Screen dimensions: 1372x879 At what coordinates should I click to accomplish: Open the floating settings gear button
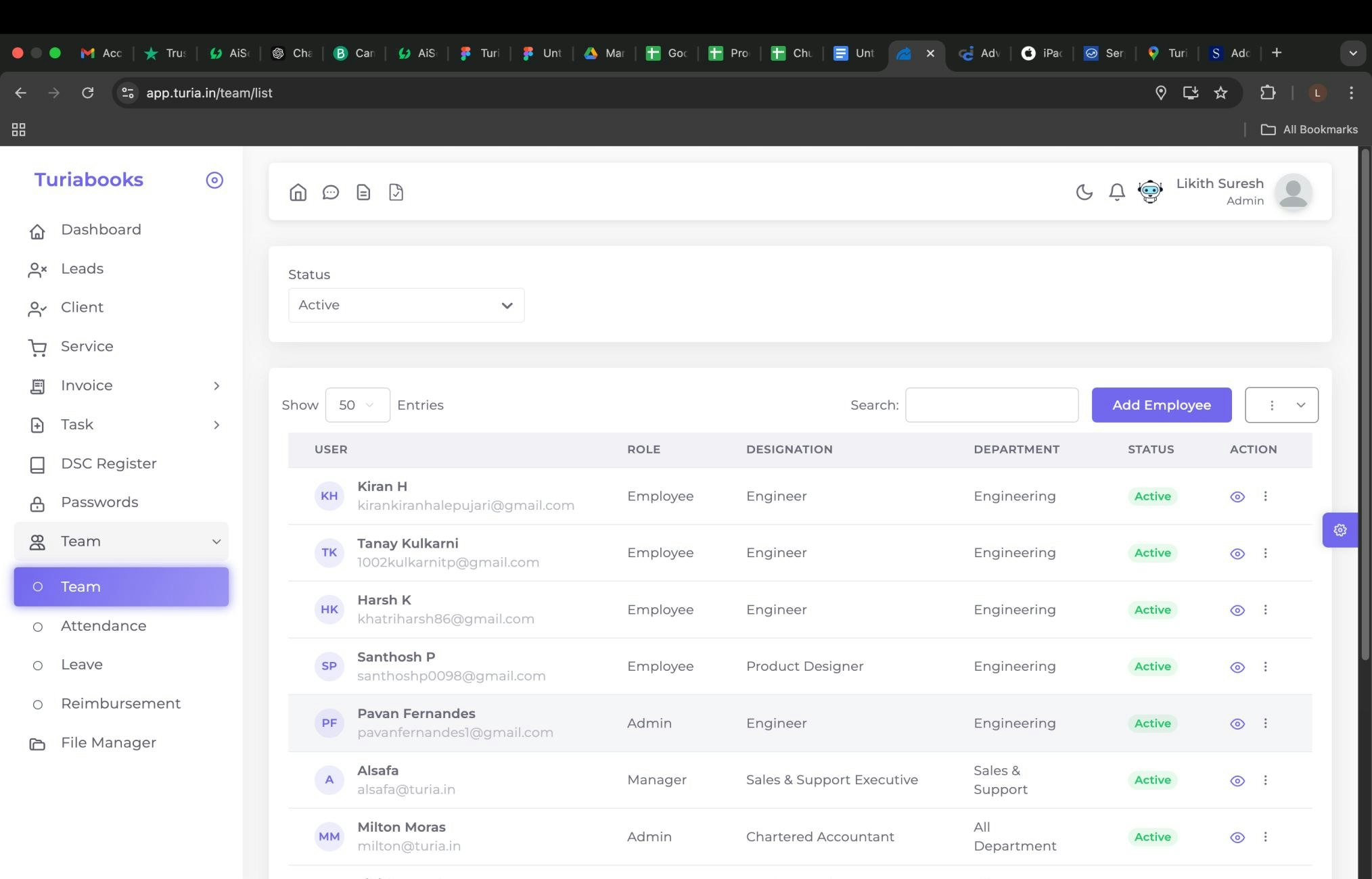(1340, 530)
